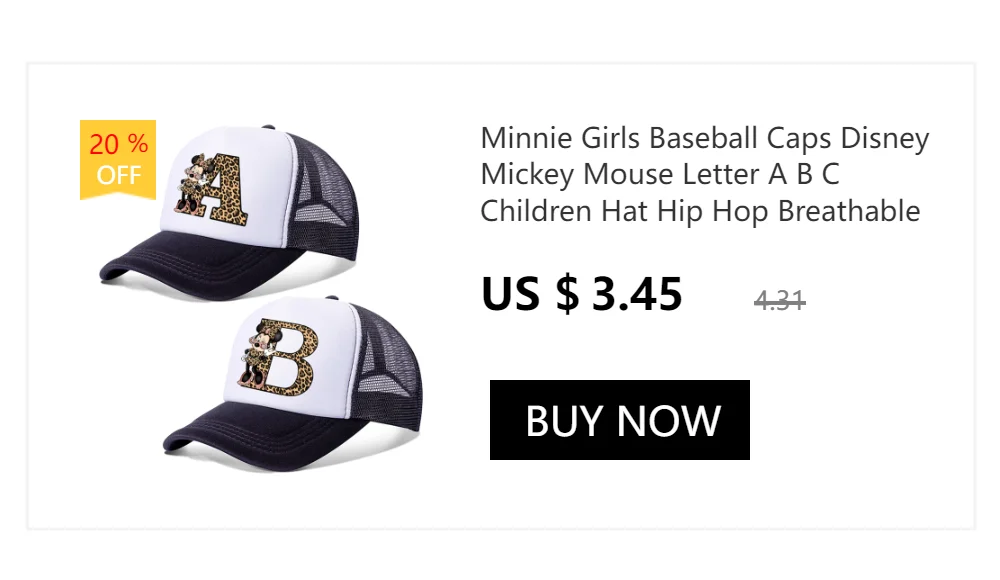Click the 3.45 sale price
Screen dimensions: 1000x580
[637, 294]
